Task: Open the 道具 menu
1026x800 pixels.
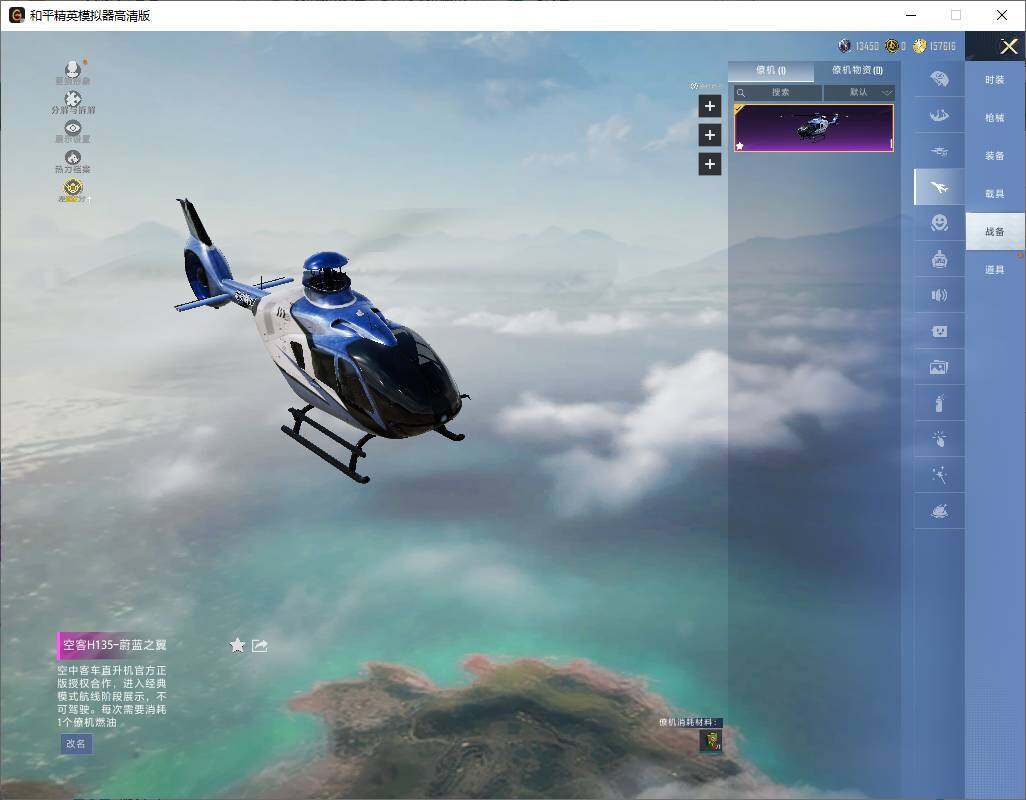Action: pos(995,270)
